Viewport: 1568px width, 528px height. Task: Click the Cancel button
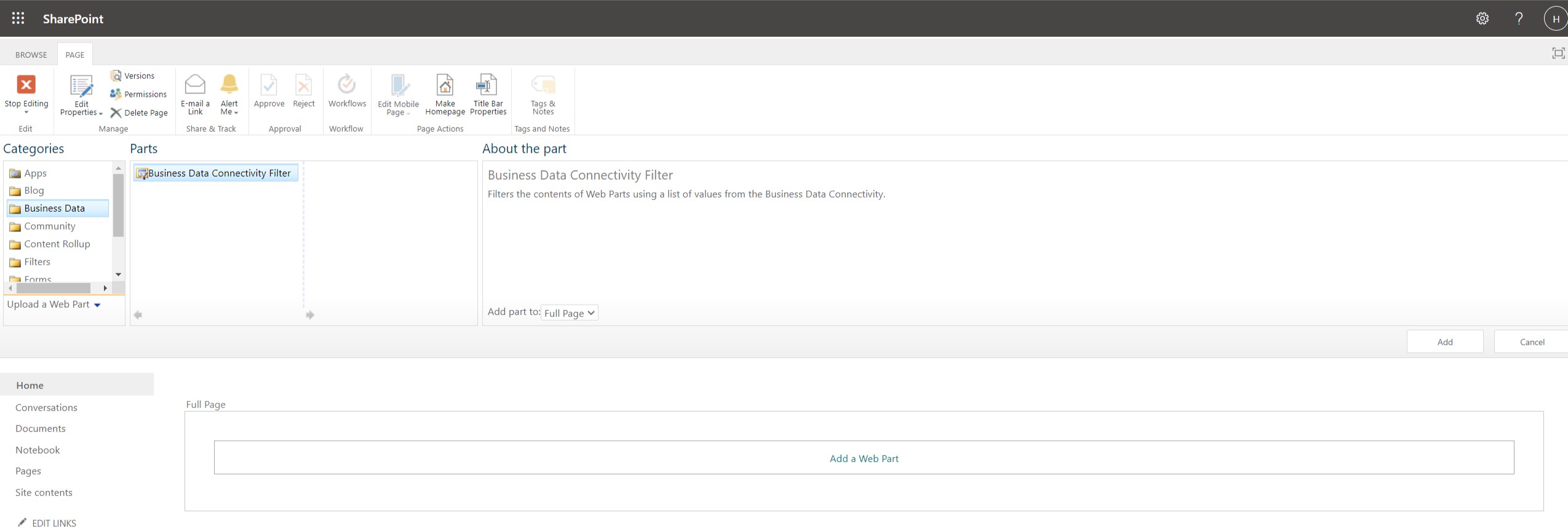click(1532, 342)
